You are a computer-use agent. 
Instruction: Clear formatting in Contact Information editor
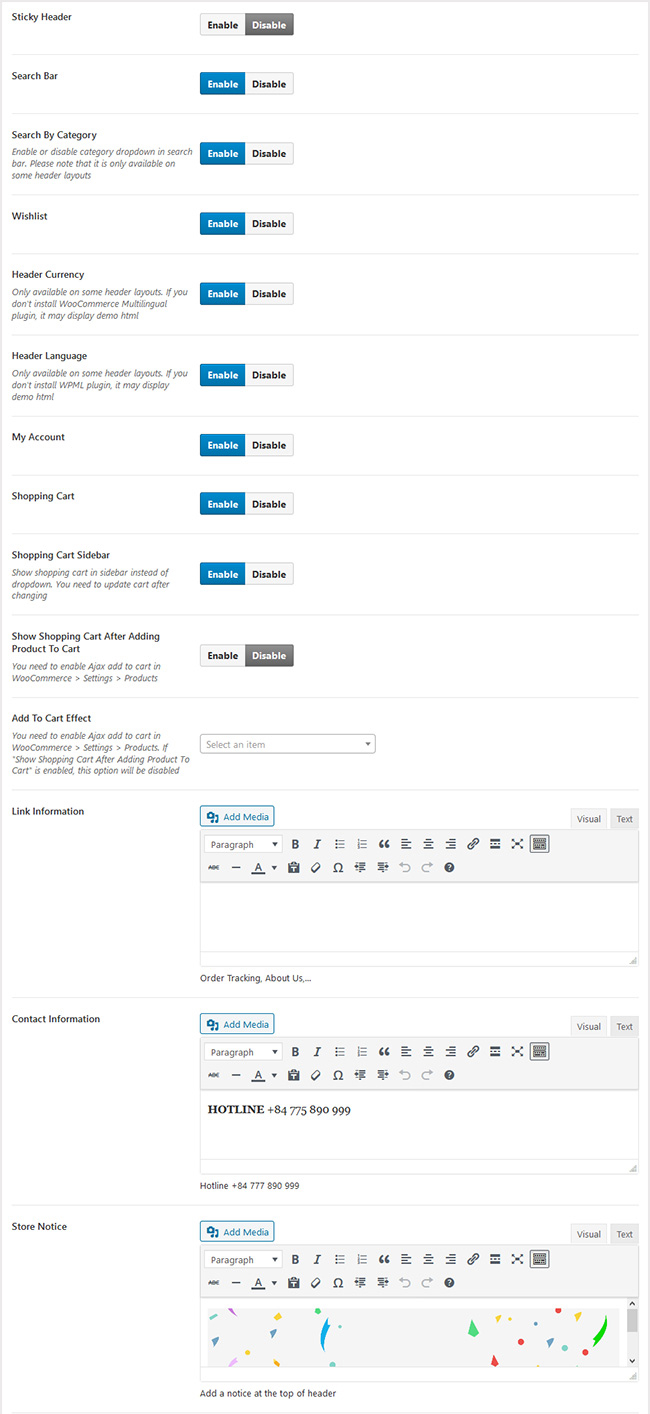pos(315,1075)
